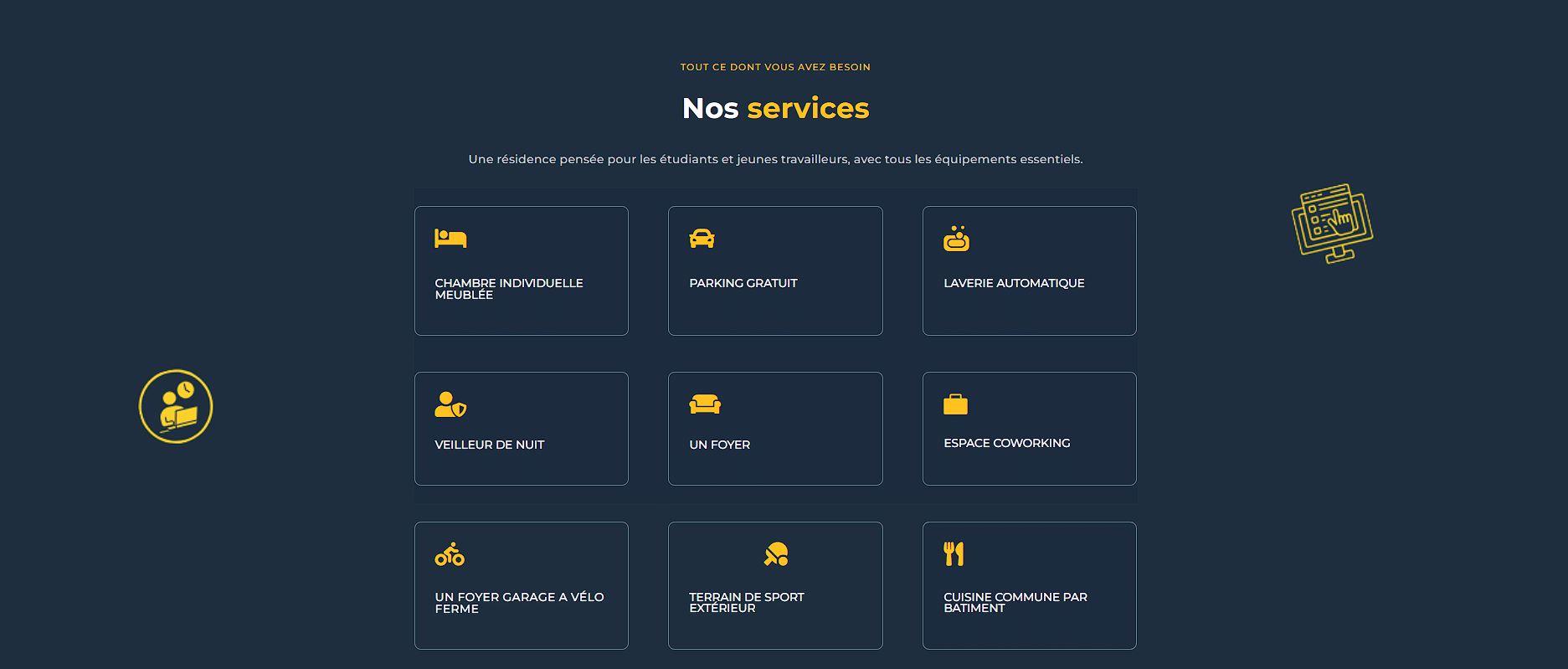Click Un Foyer Garage a Vélo Ferme text
This screenshot has width=1568, height=669.
(519, 603)
